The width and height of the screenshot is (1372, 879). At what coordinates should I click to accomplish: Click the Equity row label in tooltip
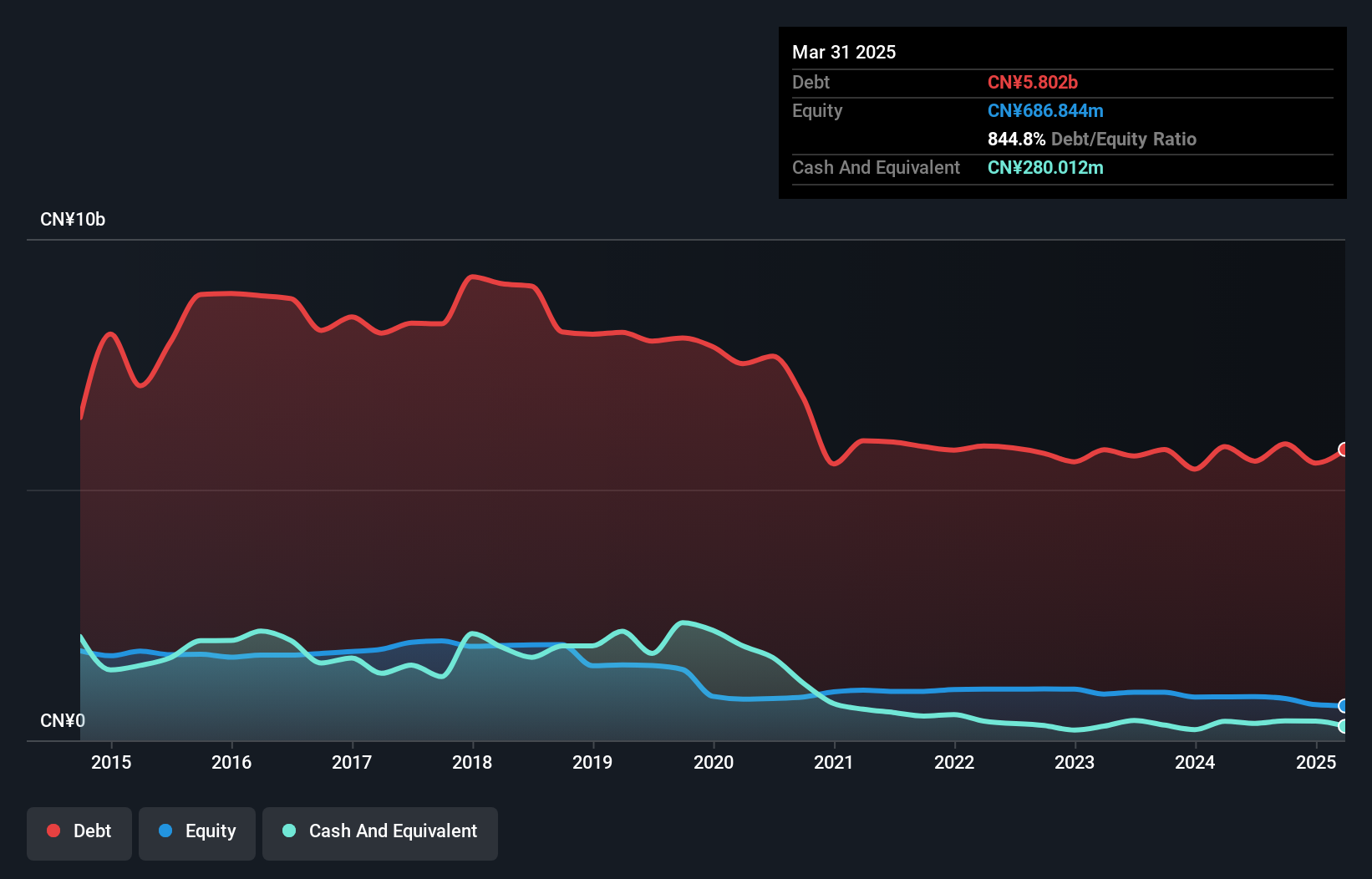(817, 110)
